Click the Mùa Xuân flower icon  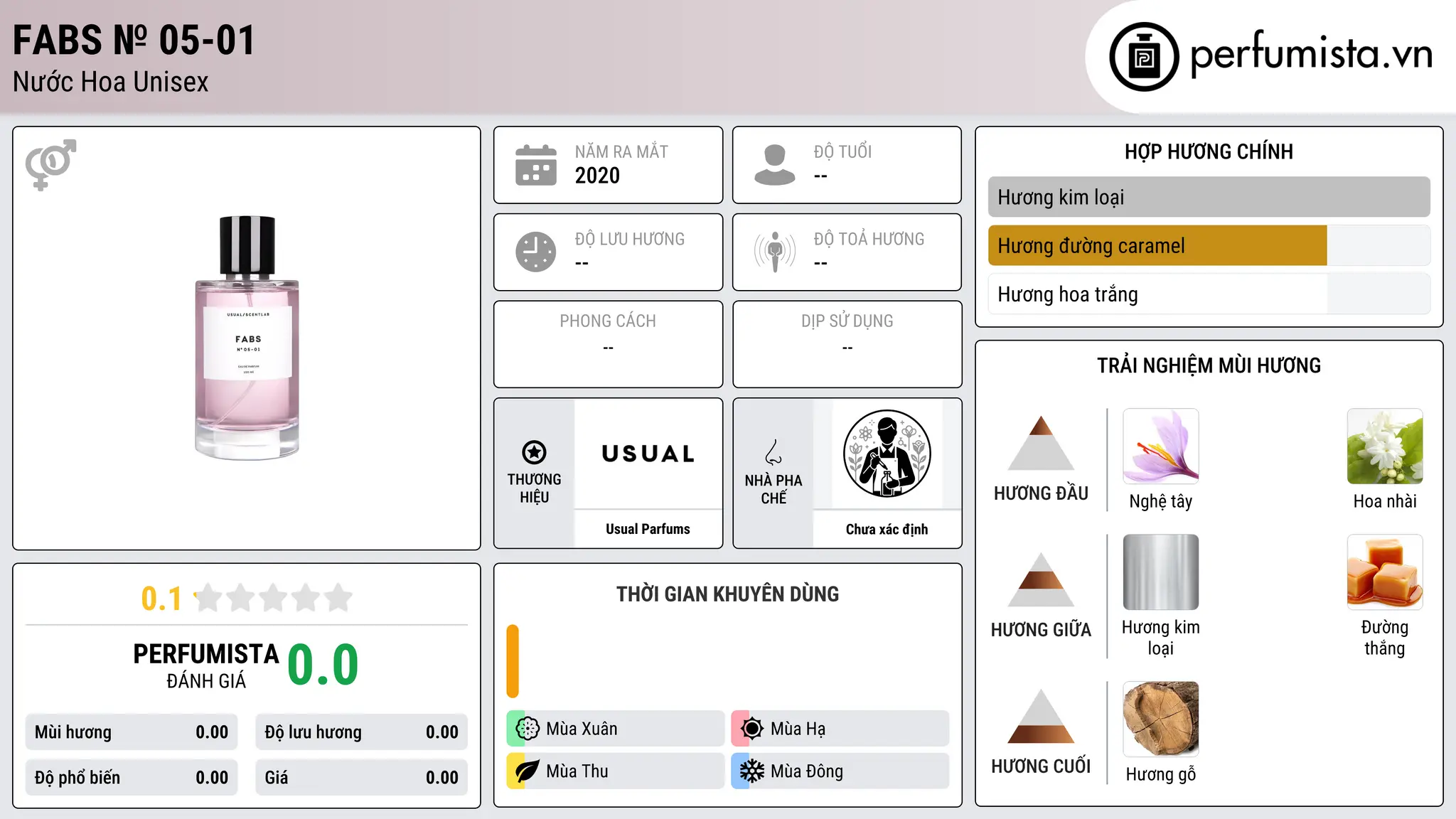[x=527, y=729]
